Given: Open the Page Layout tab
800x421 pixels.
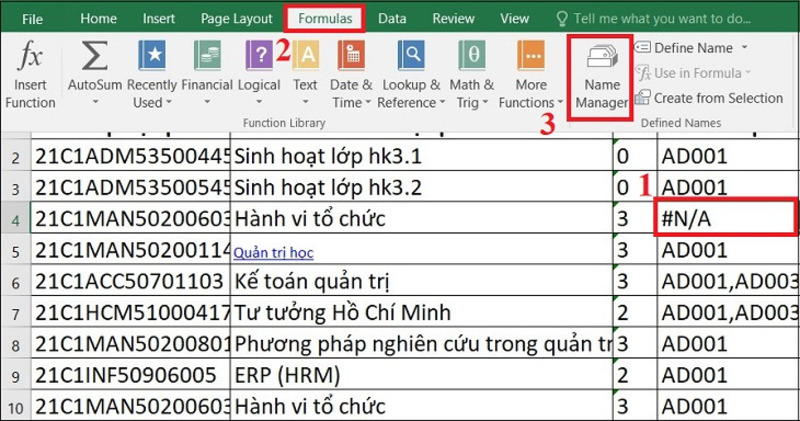Looking at the screenshot, I should click(236, 18).
